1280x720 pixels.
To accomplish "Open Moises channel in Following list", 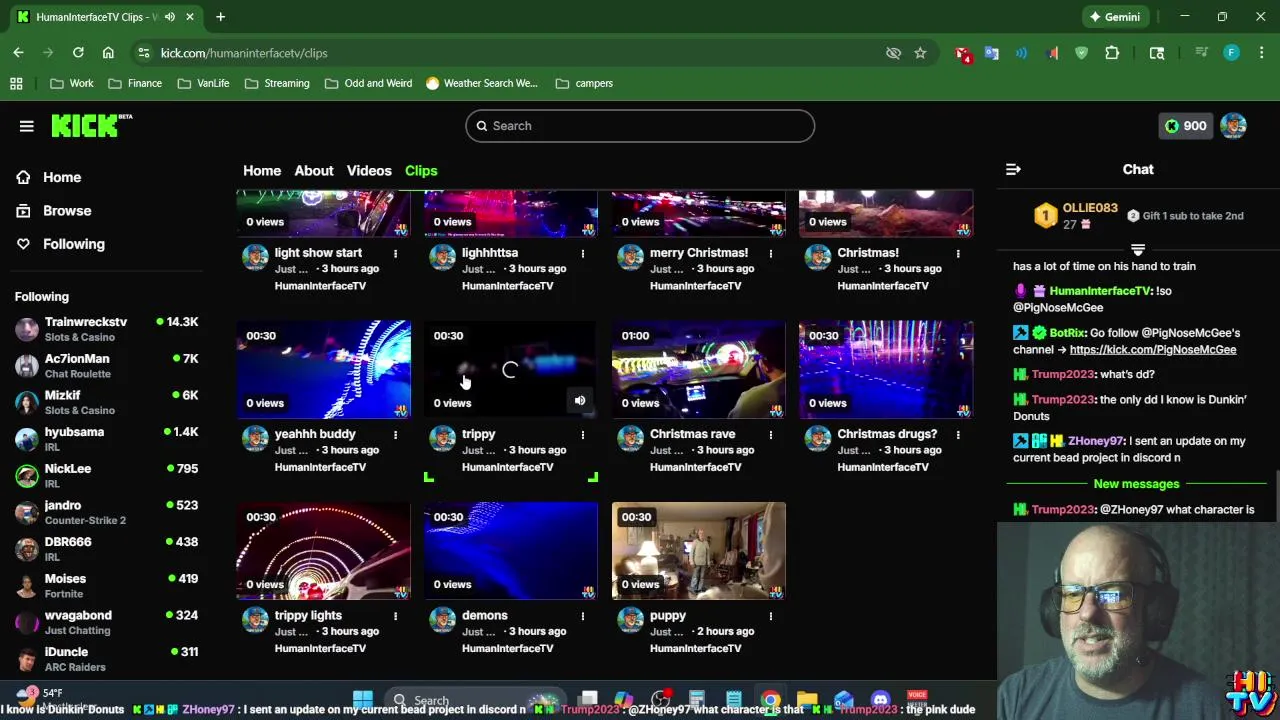I will (107, 586).
